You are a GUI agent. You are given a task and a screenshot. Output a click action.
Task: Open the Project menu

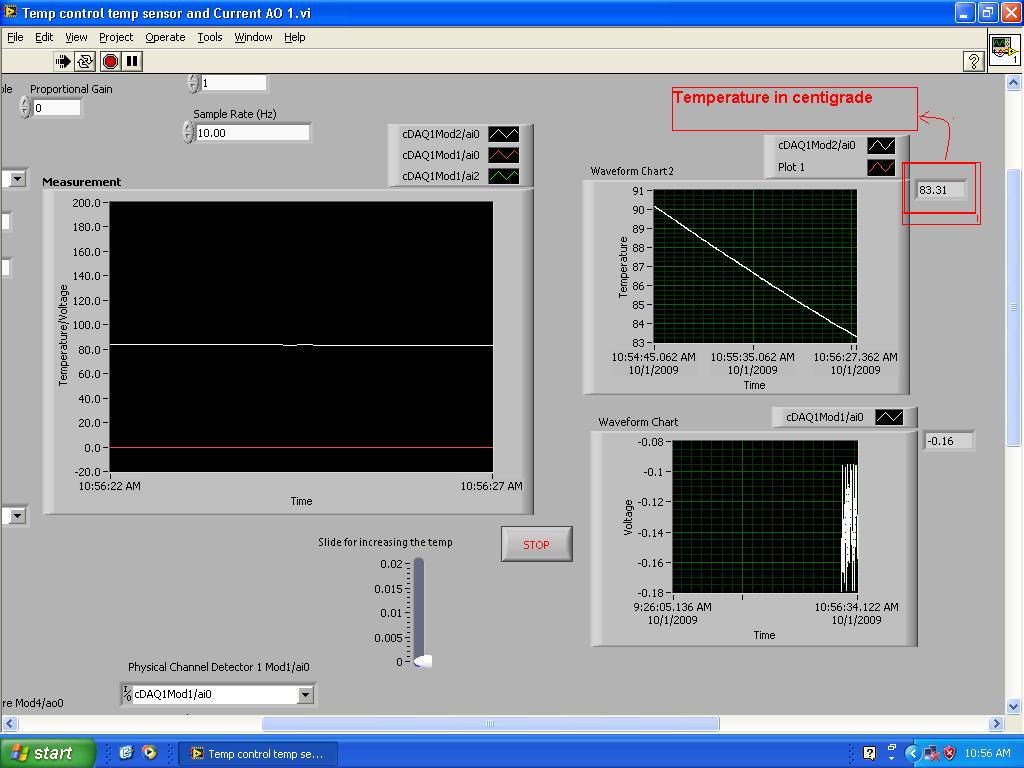pos(116,37)
